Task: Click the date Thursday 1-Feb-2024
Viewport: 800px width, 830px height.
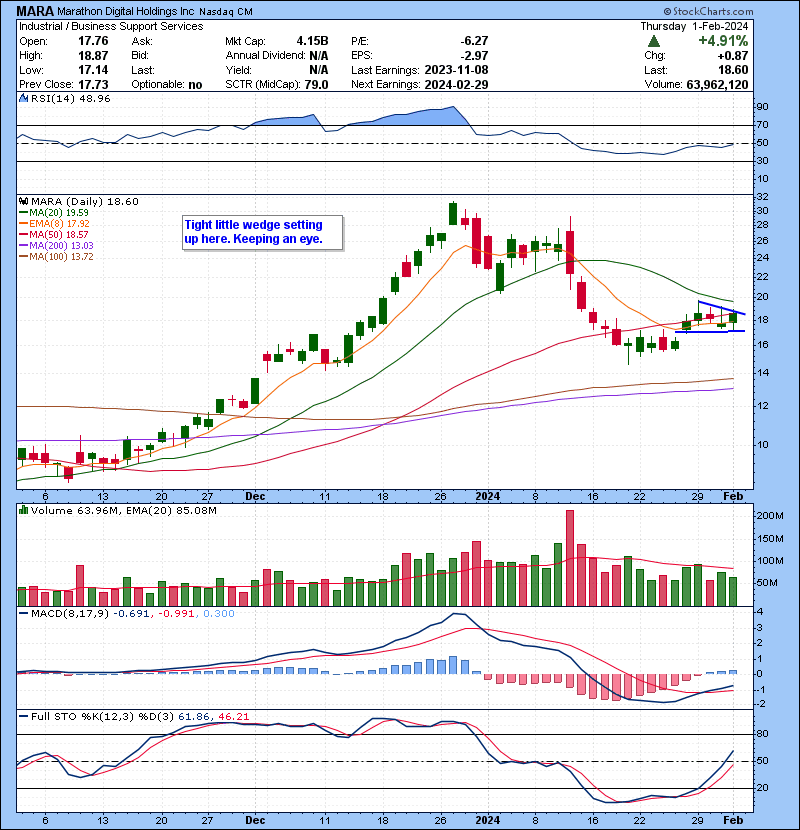Action: tap(694, 26)
